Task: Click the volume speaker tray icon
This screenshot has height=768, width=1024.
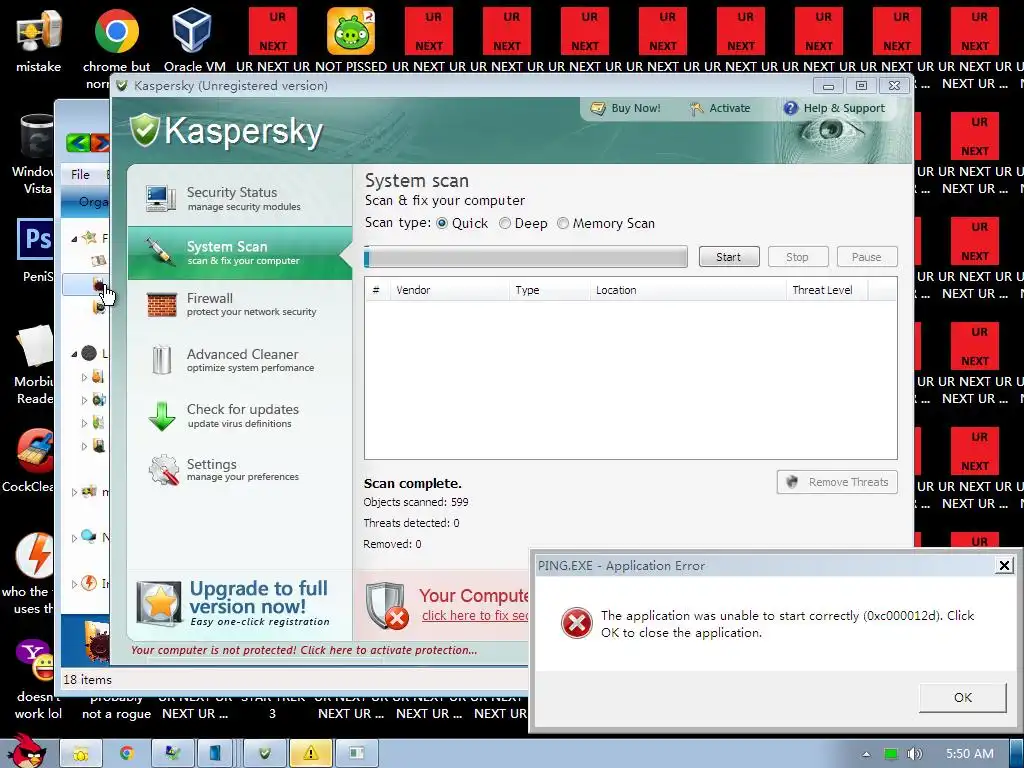Action: [914, 754]
